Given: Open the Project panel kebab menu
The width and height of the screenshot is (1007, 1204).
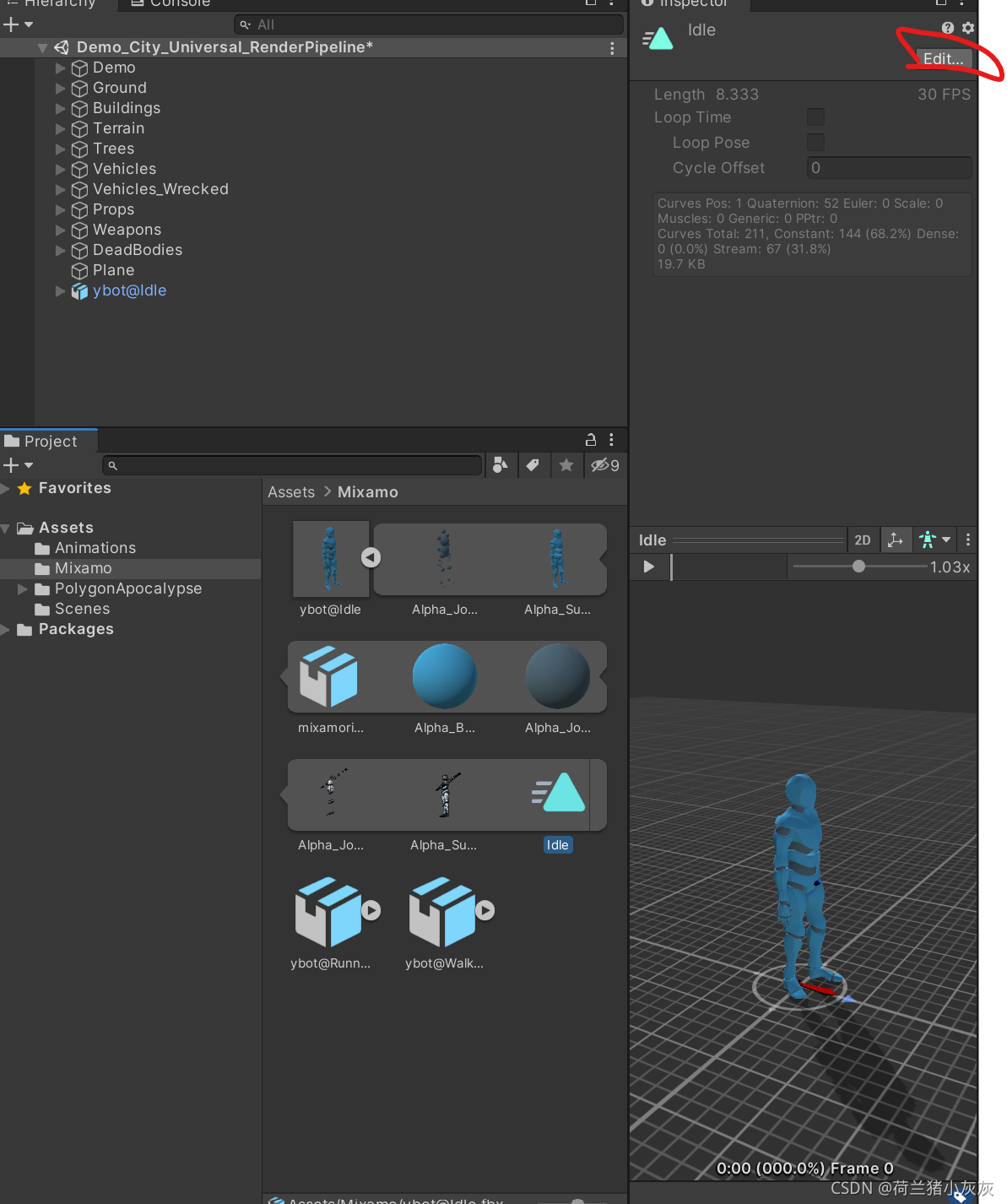Looking at the screenshot, I should [612, 440].
